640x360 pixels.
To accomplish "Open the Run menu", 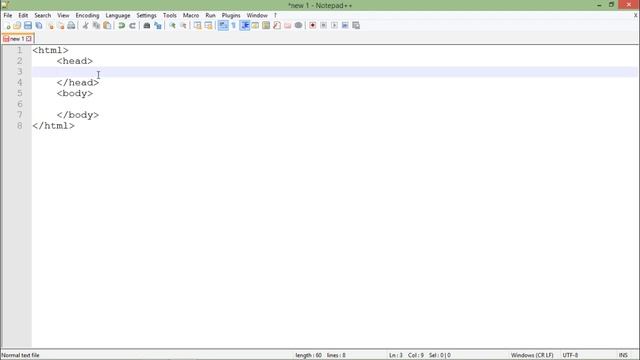I will click(x=210, y=16).
